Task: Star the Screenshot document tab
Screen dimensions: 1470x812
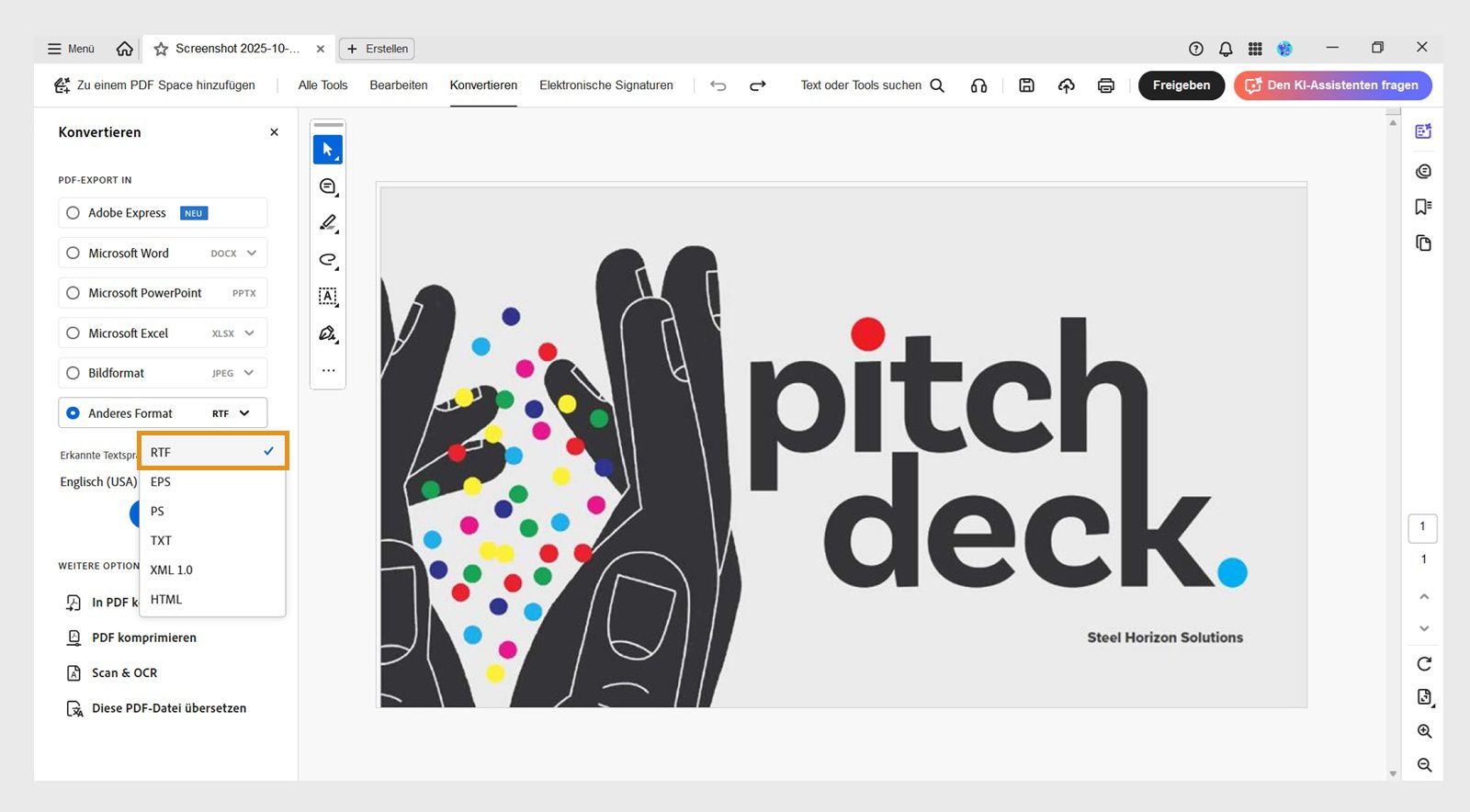Action: 161,49
